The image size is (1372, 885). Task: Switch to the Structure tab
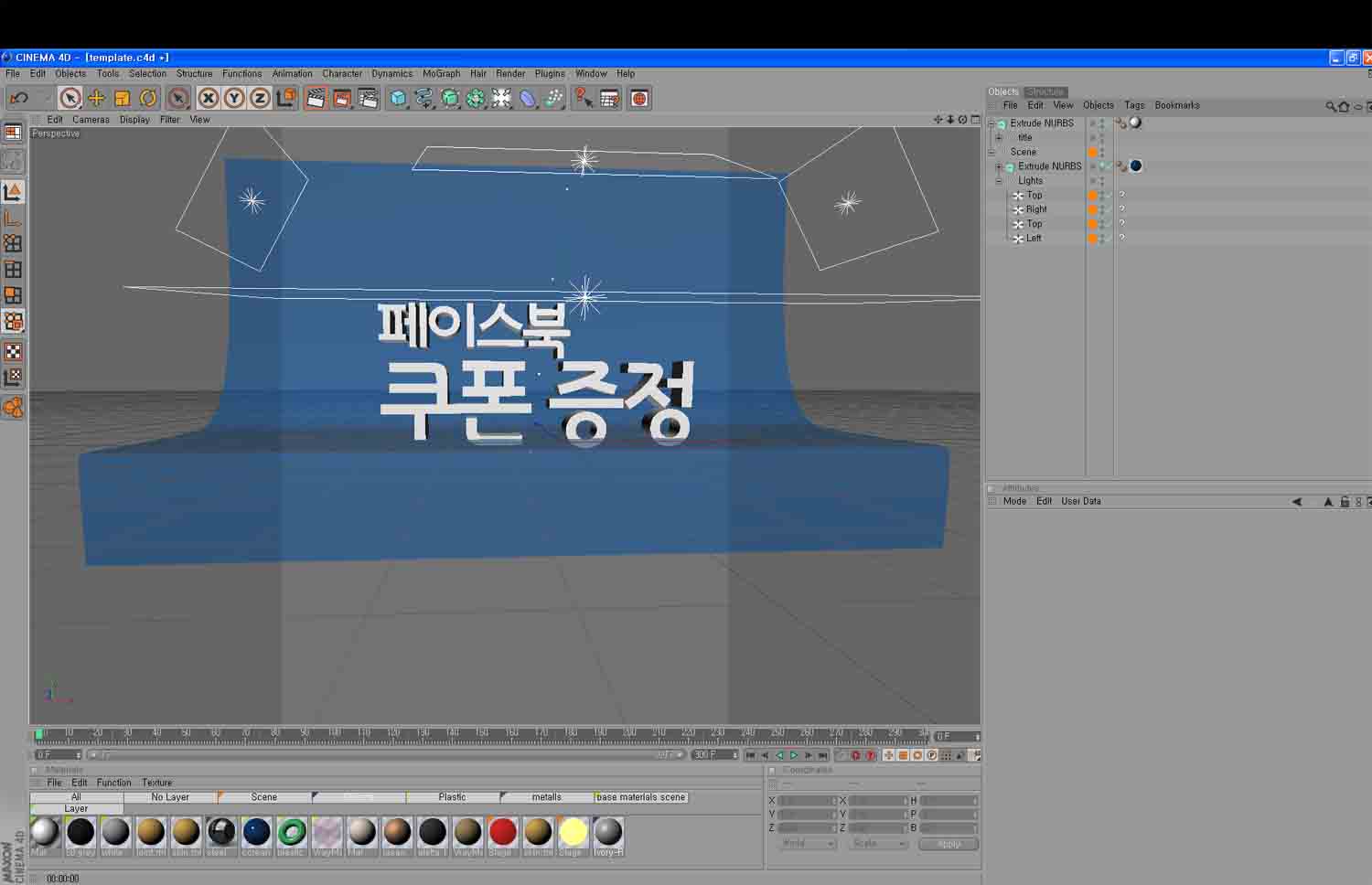tap(1045, 91)
